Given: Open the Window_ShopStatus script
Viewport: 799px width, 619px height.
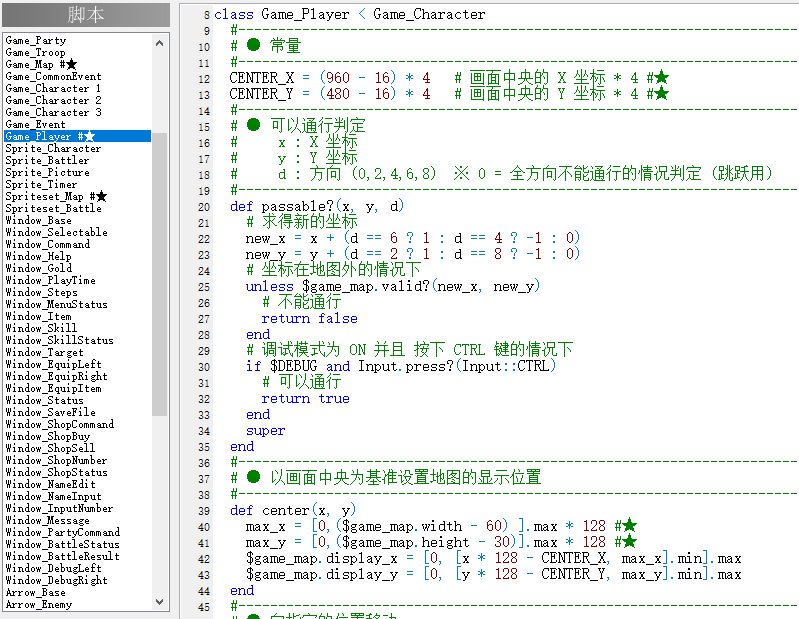Looking at the screenshot, I should 57,472.
